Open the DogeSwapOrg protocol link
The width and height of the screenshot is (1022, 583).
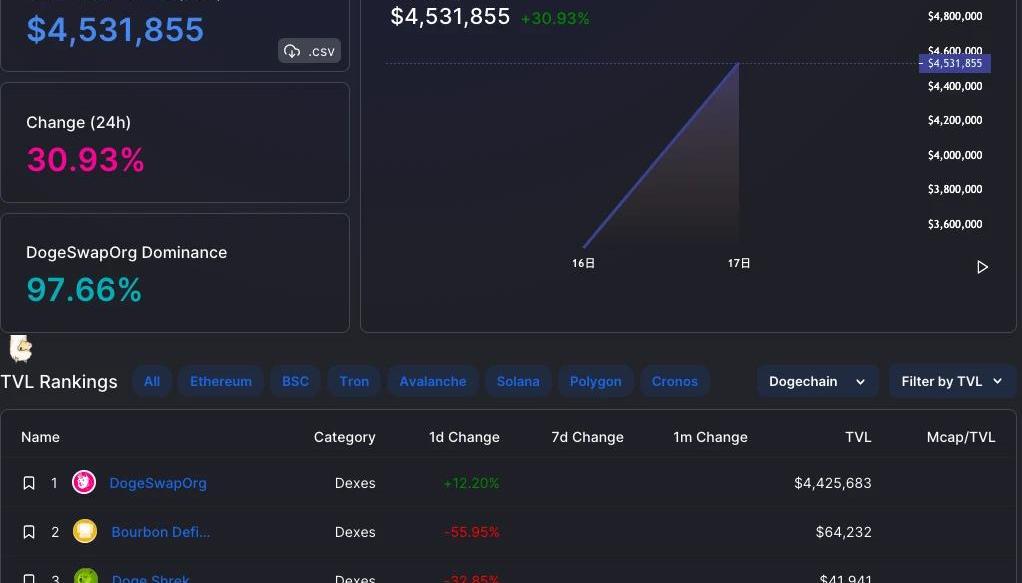[158, 483]
